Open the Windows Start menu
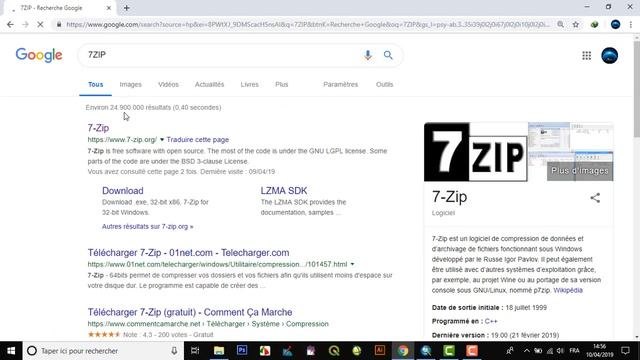 coord(11,351)
